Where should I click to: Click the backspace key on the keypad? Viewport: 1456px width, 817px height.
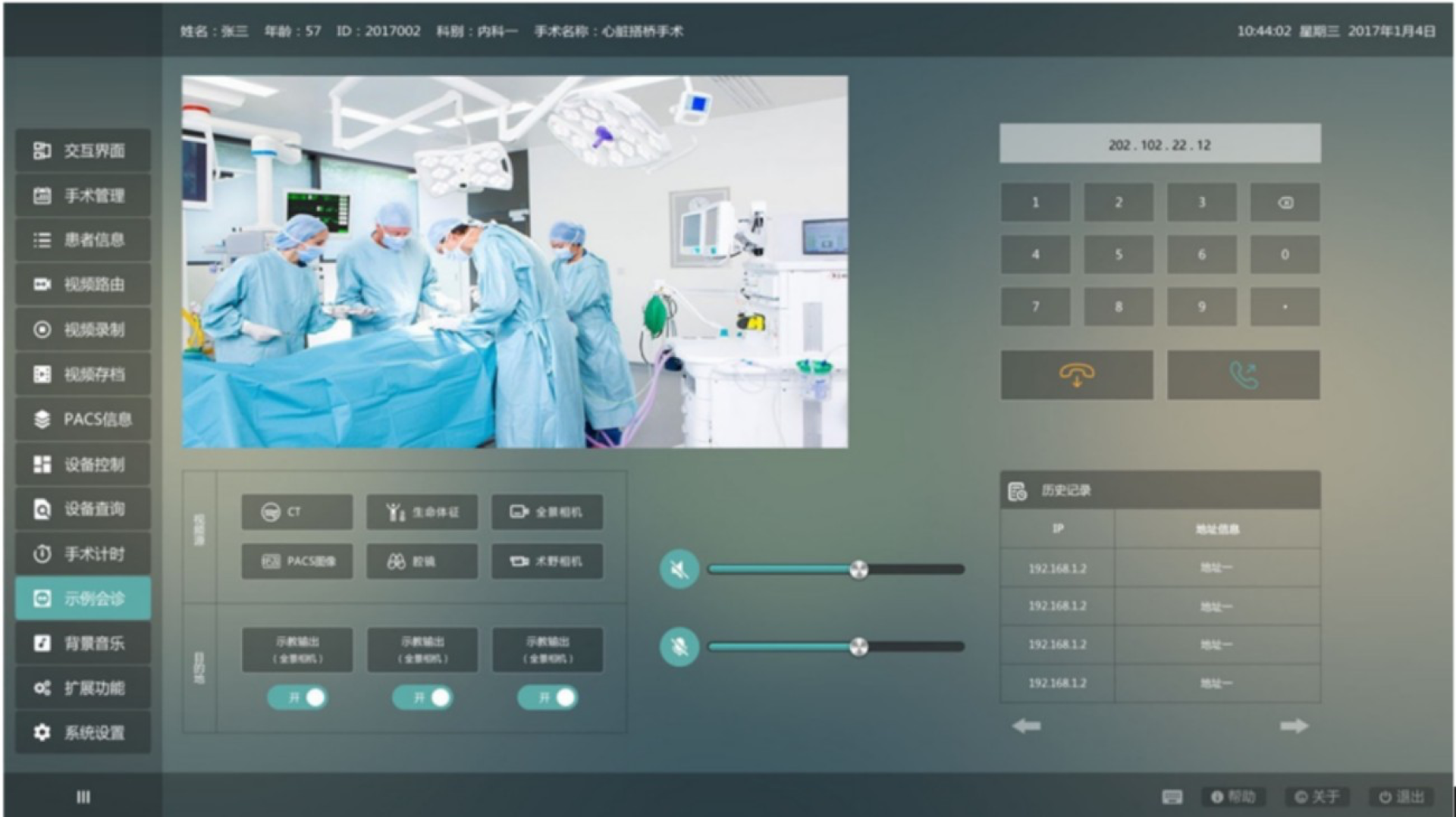[1285, 202]
